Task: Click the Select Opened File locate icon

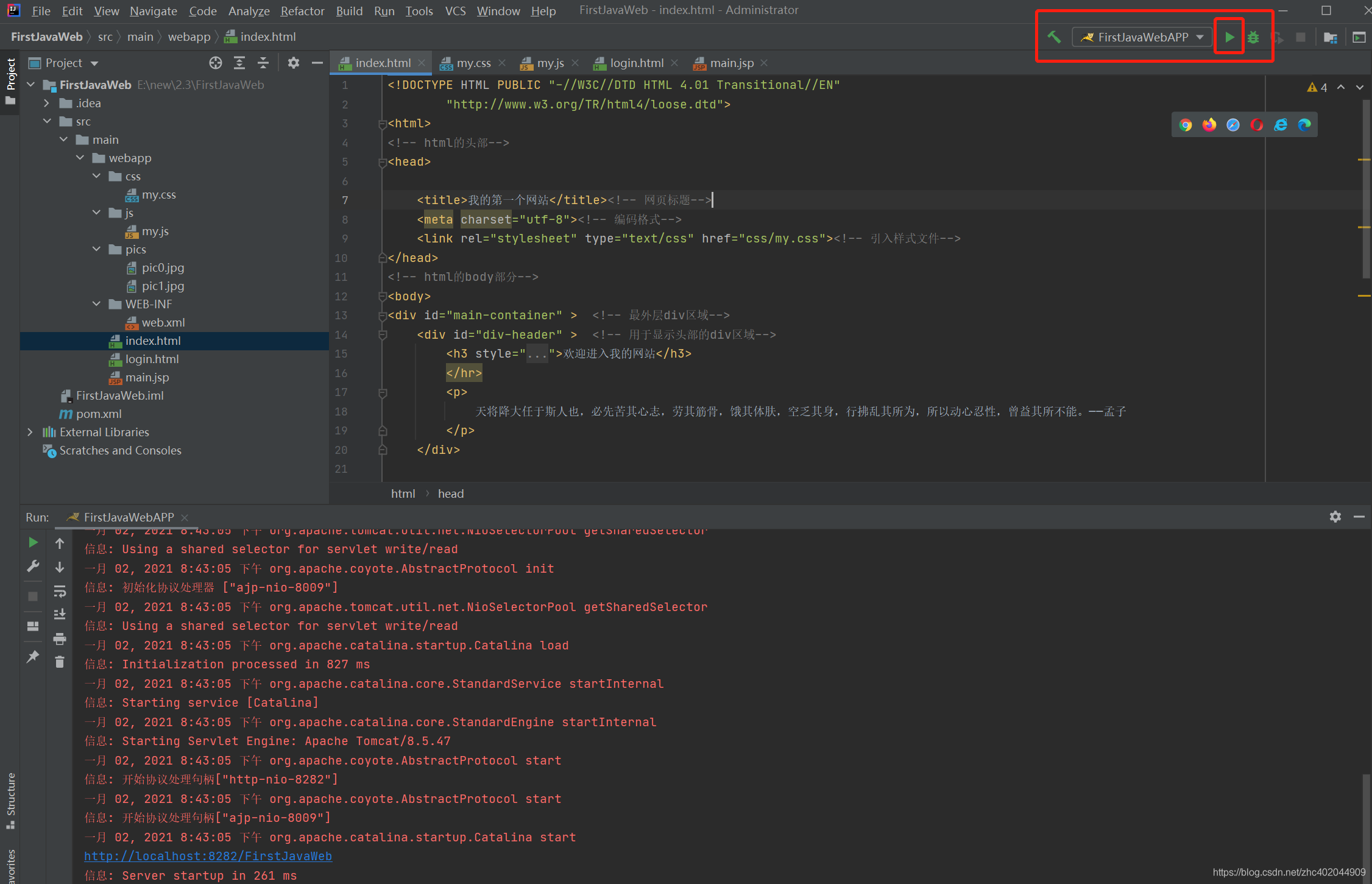Action: 216,63
